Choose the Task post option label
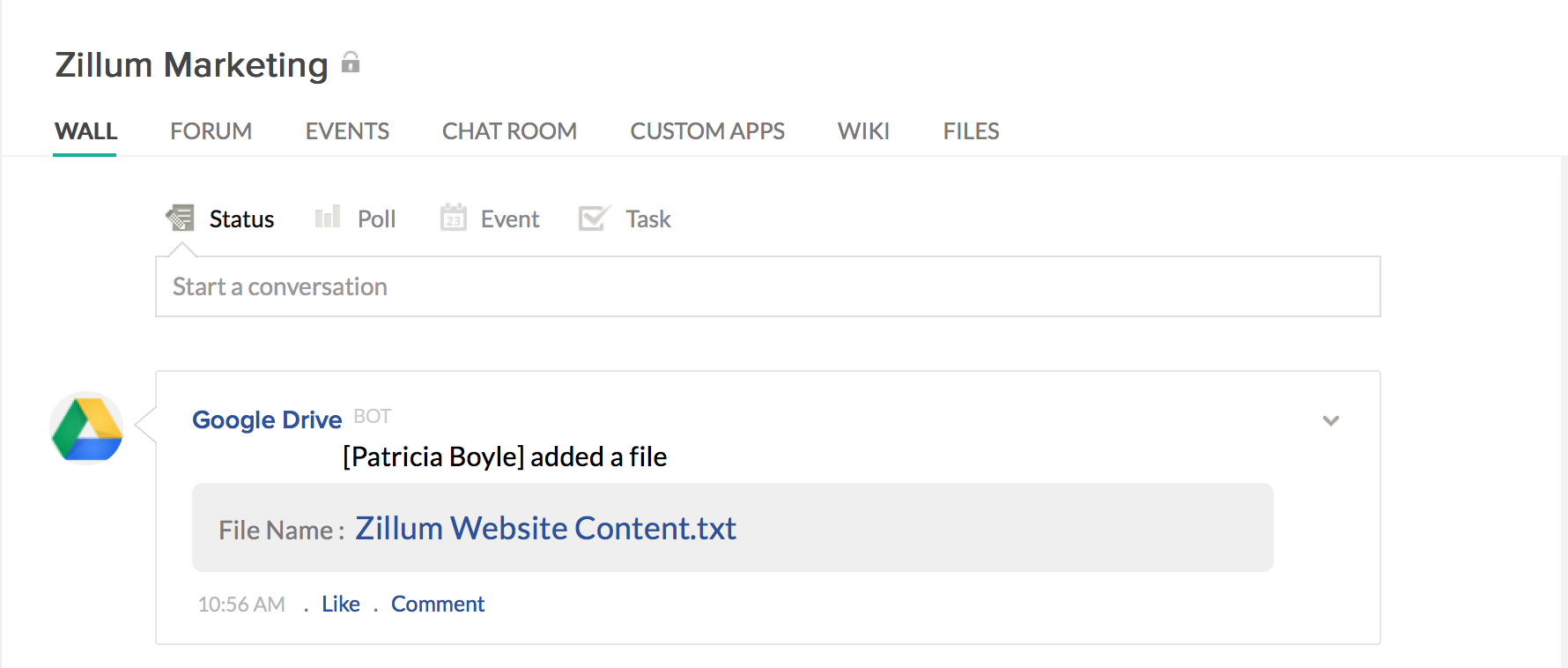Image resolution: width=1568 pixels, height=668 pixels. point(648,219)
